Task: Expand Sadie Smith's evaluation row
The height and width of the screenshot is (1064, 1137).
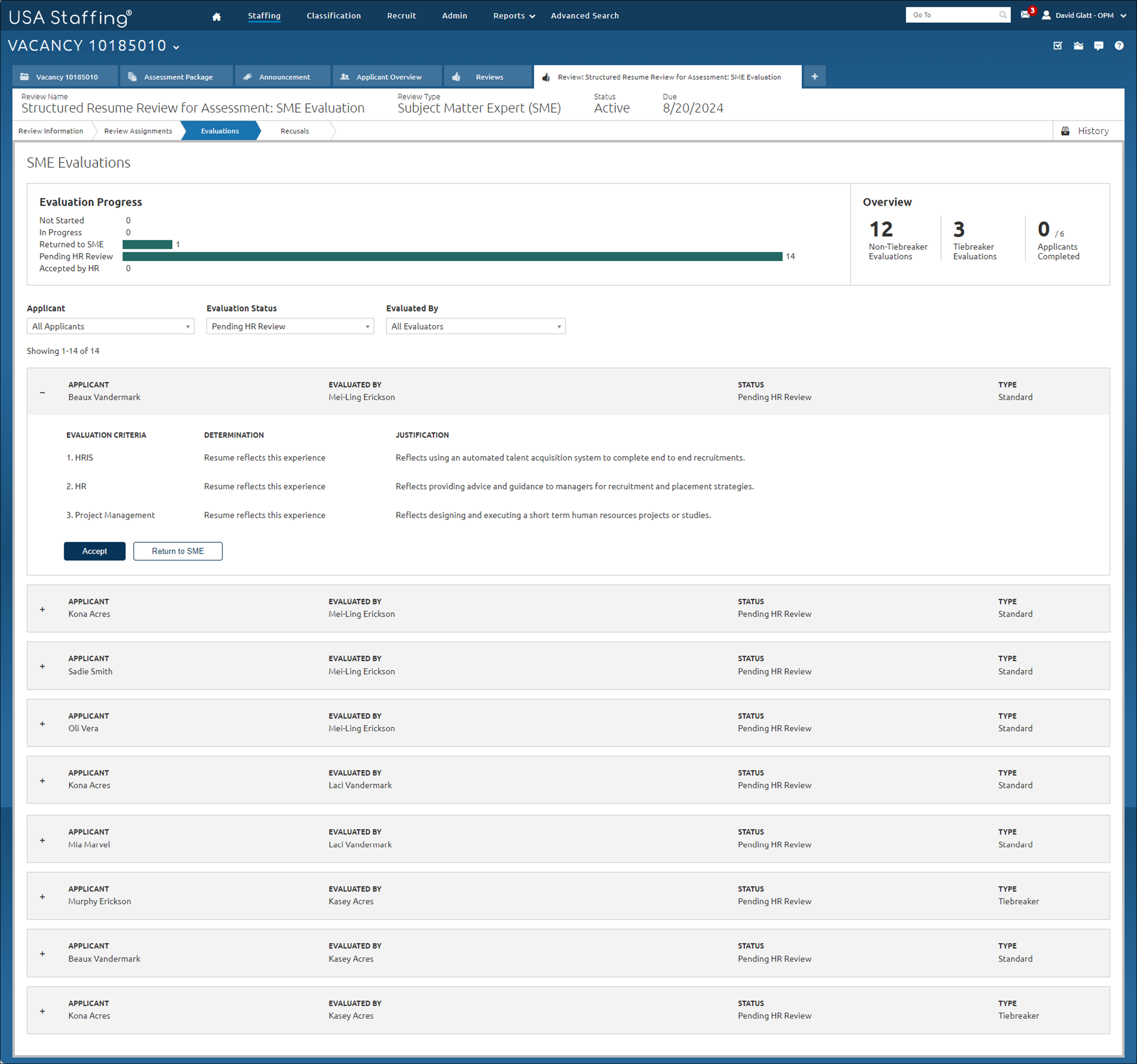Action: tap(42, 666)
